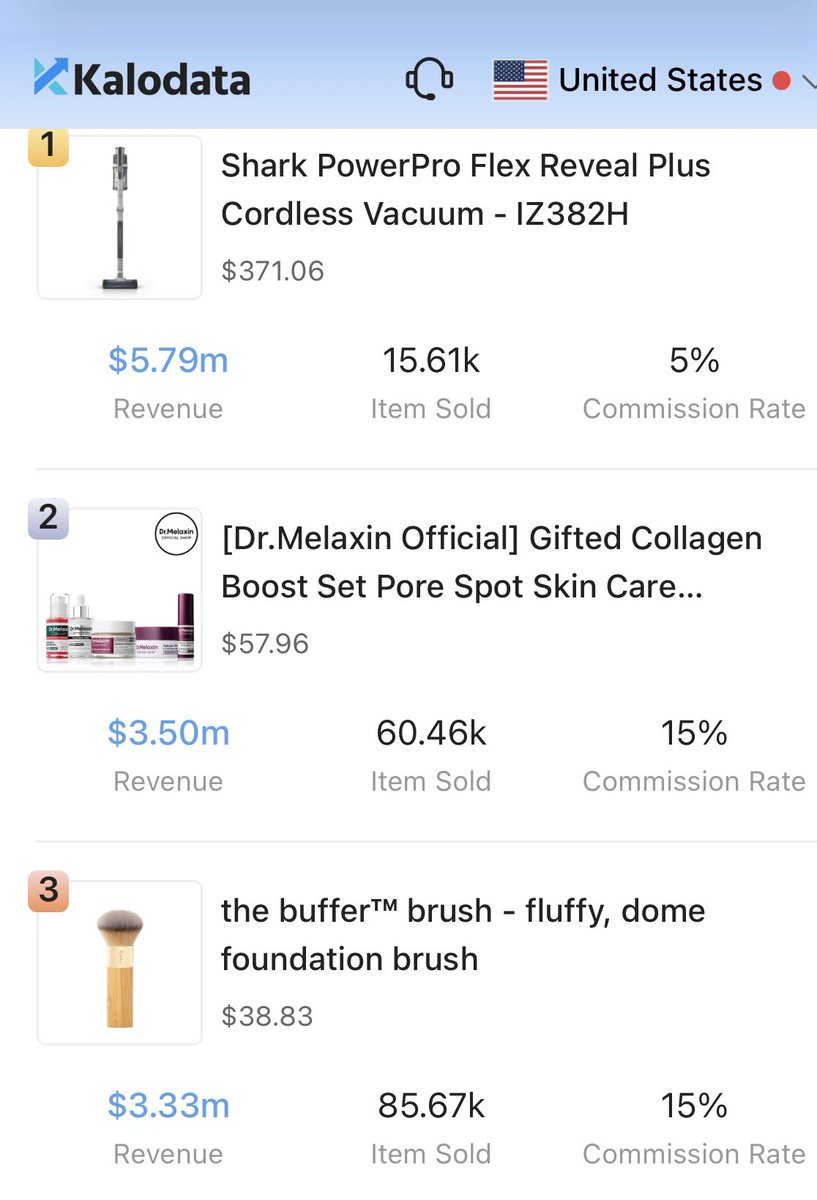Open the buffer brush product thumbnail

tap(120, 963)
